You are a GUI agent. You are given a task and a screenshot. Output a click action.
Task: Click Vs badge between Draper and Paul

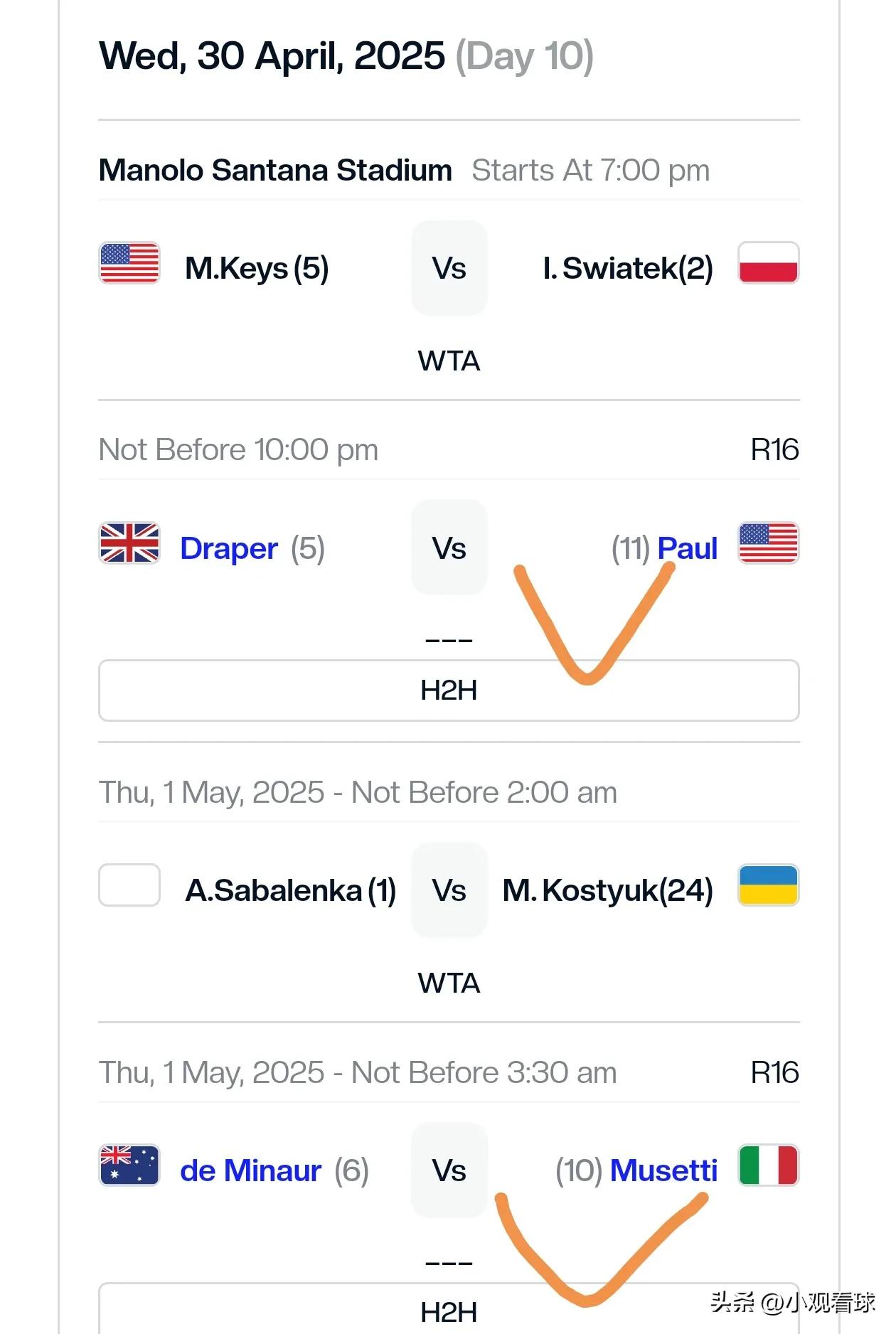[449, 548]
